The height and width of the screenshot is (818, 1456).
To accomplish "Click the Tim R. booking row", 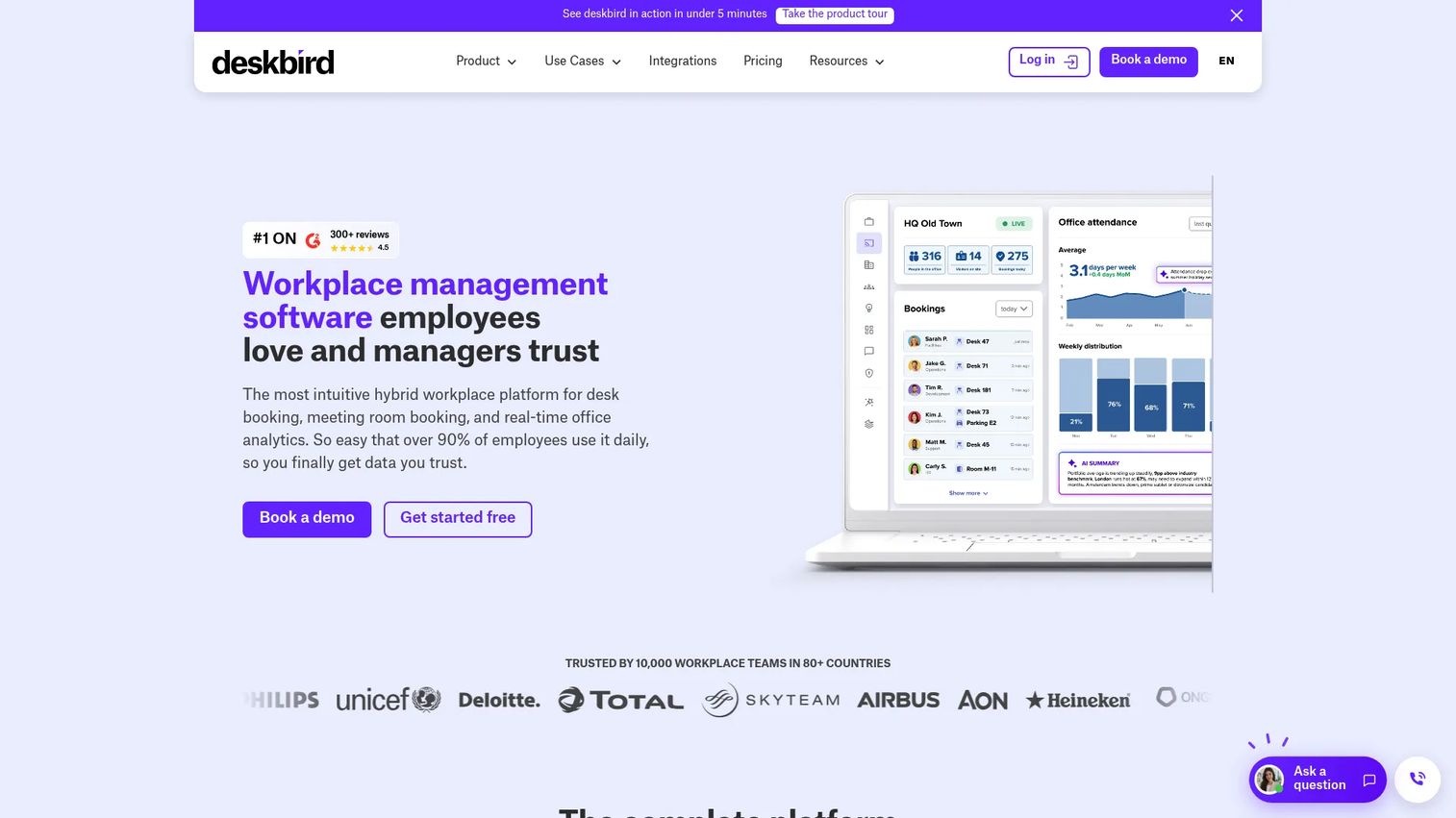I will click(967, 390).
